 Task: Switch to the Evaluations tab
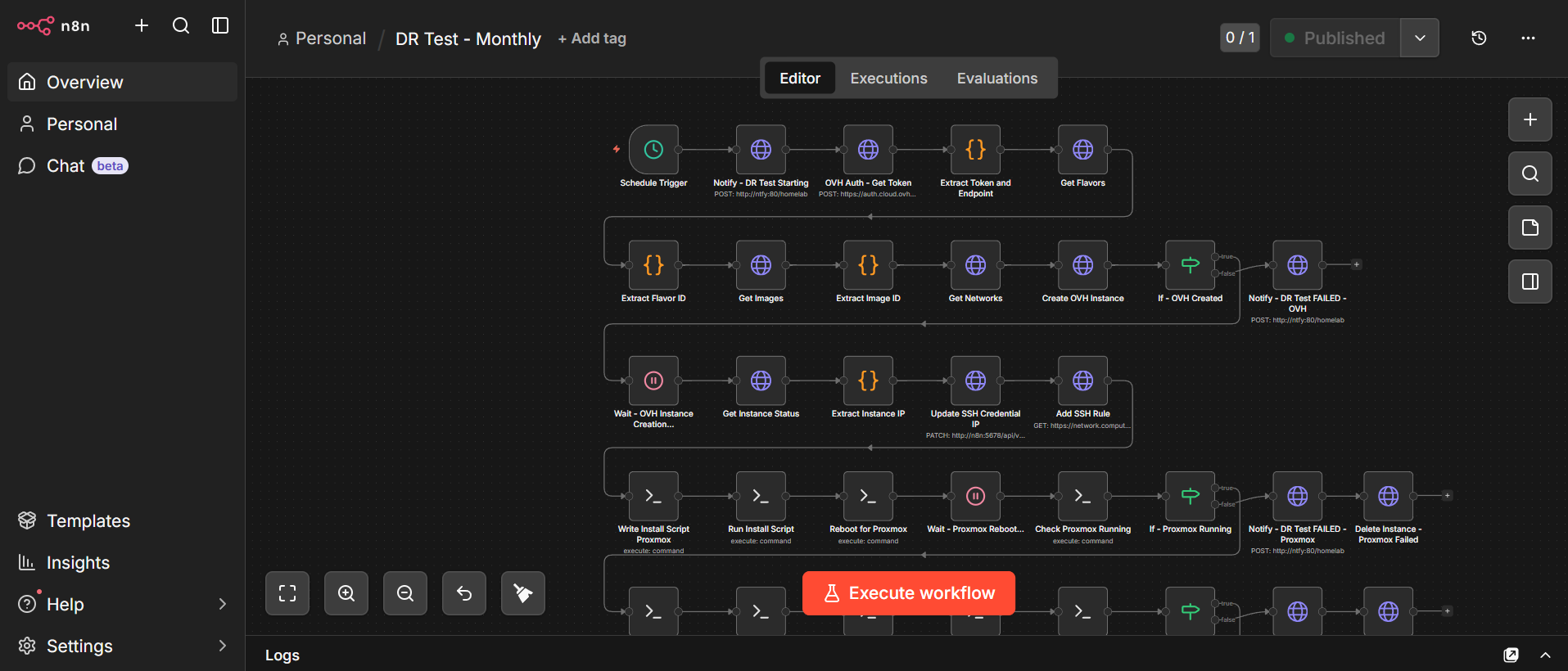coord(996,78)
